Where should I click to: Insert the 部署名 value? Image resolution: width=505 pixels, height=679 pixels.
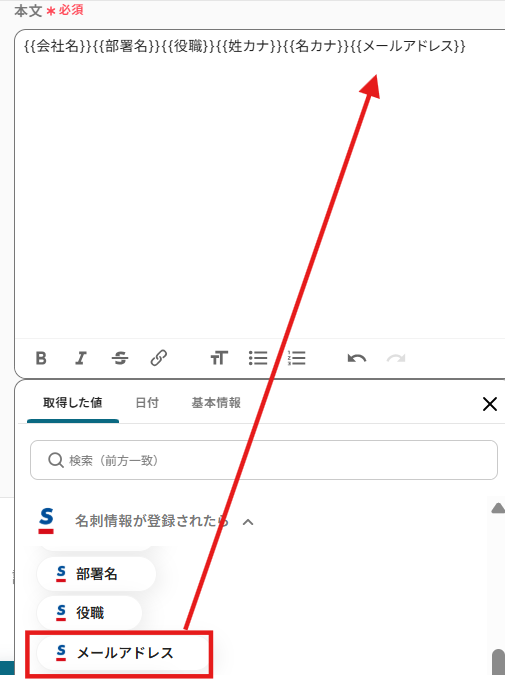[96, 574]
